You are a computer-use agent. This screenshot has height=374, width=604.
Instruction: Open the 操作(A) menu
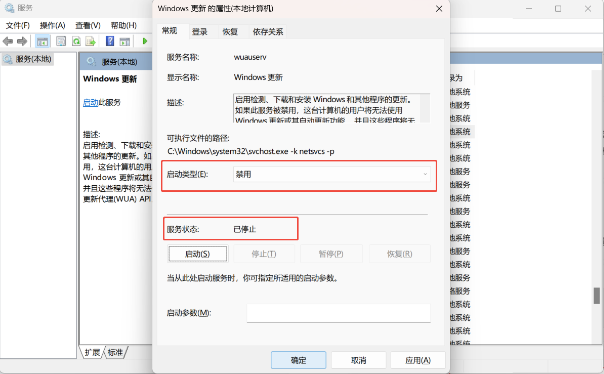(x=52, y=25)
